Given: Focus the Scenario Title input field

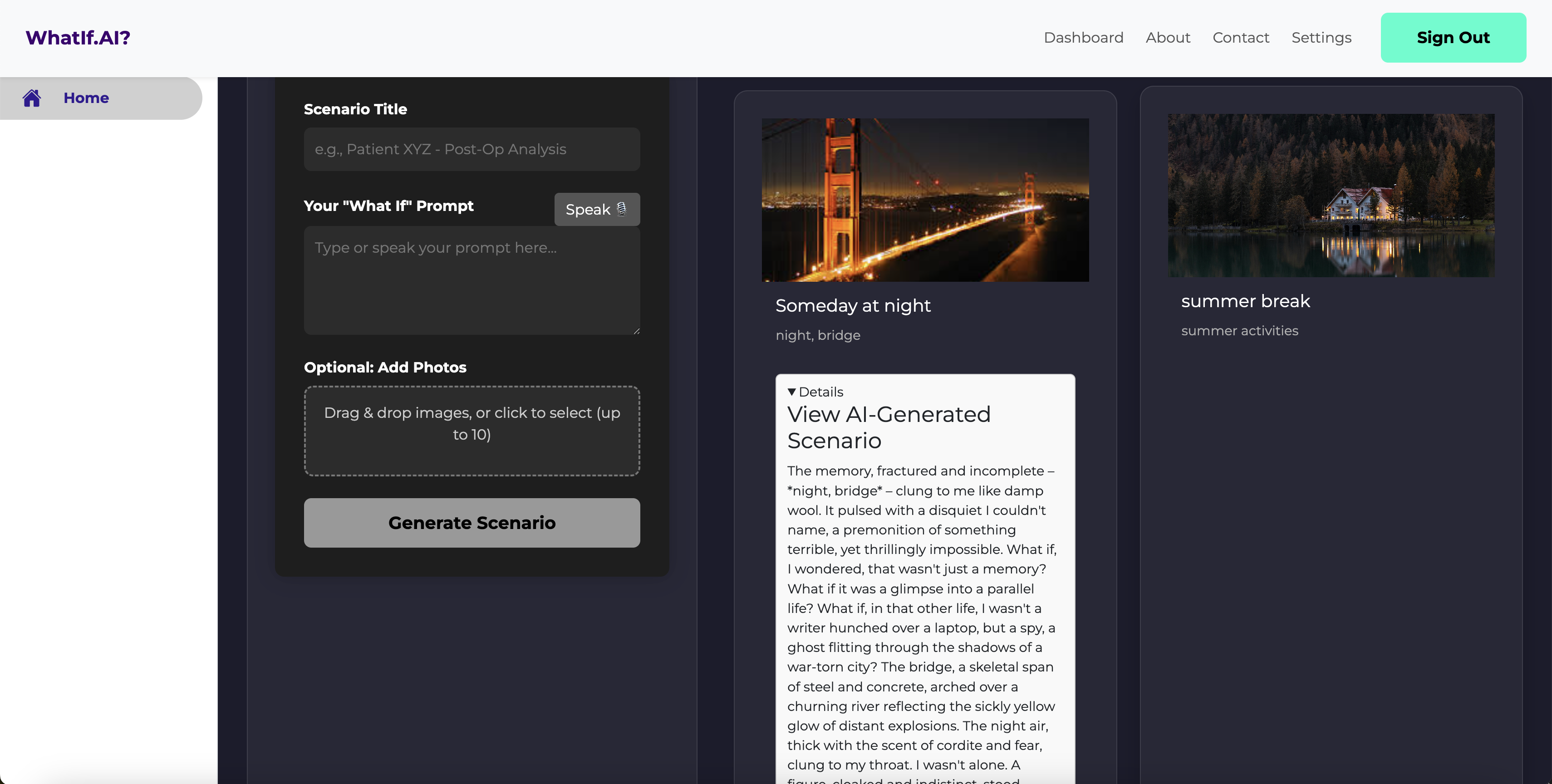Looking at the screenshot, I should click(472, 149).
